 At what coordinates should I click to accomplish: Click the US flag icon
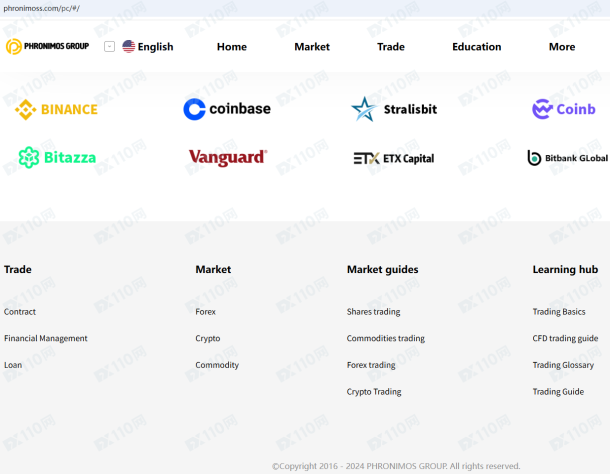128,46
